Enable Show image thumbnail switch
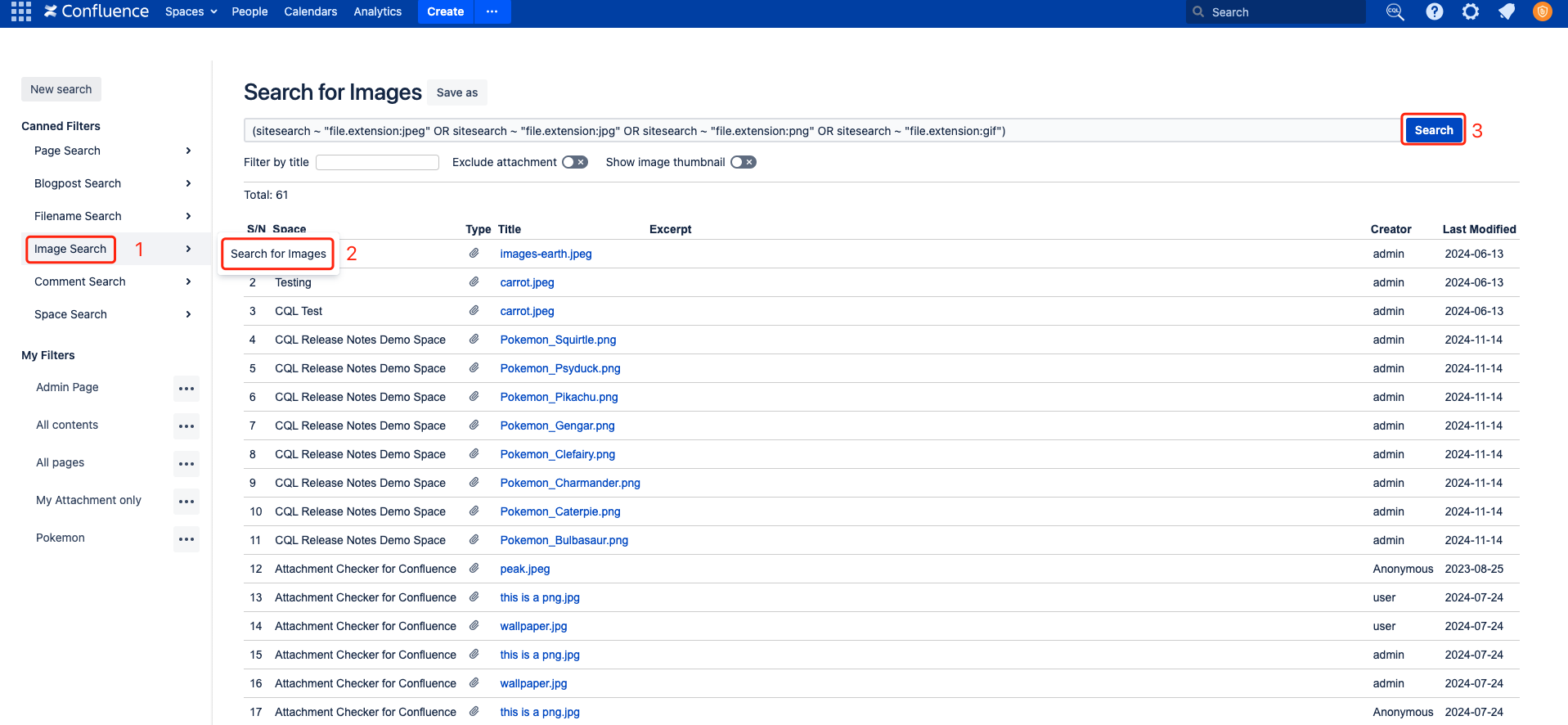 (743, 162)
